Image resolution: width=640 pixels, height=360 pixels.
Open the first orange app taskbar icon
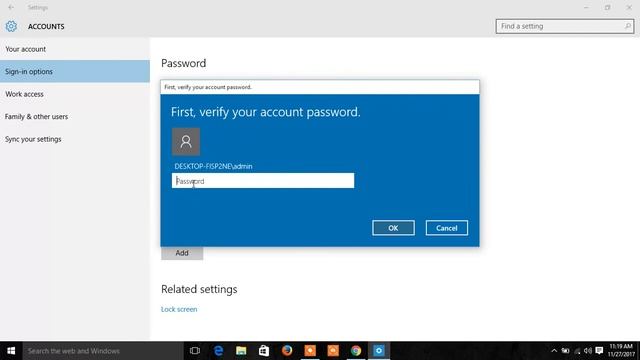(x=310, y=351)
